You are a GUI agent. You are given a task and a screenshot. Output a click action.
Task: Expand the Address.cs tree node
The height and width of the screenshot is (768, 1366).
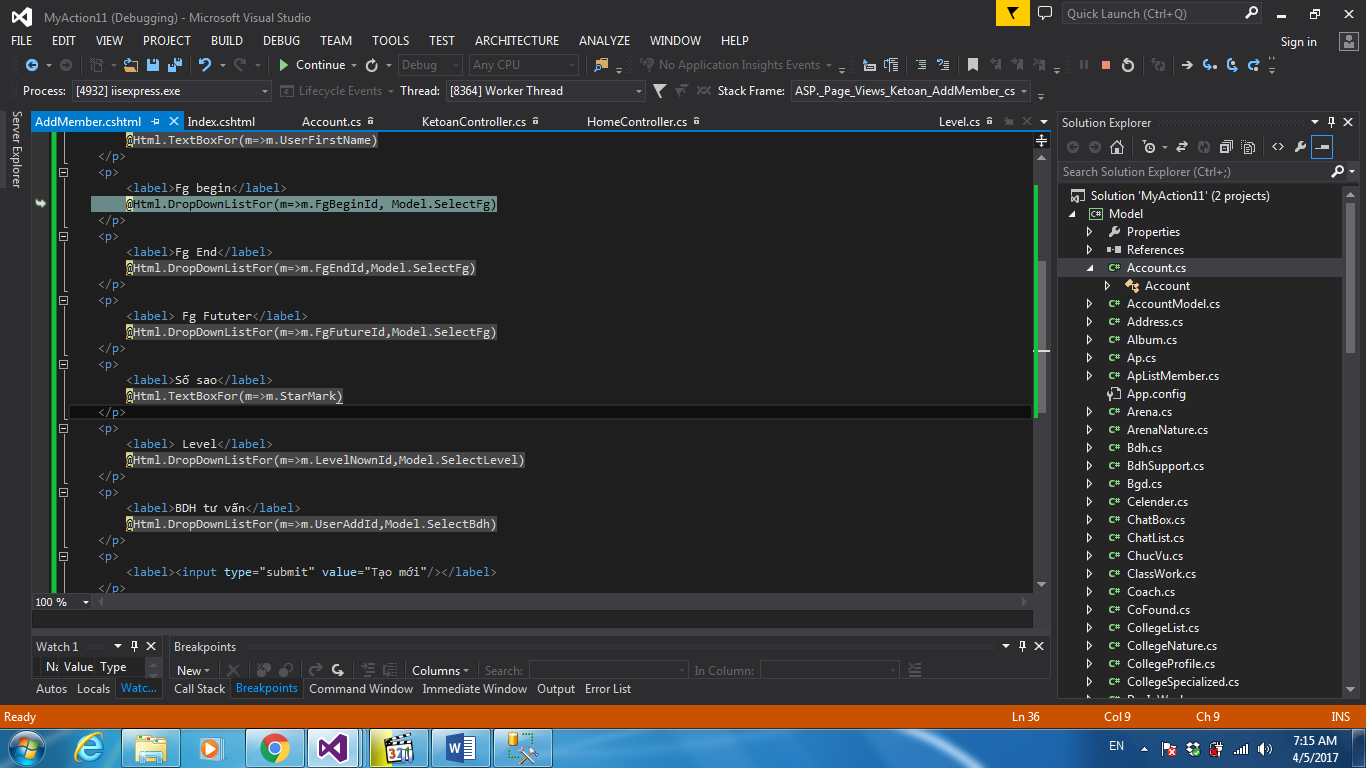tap(1090, 322)
